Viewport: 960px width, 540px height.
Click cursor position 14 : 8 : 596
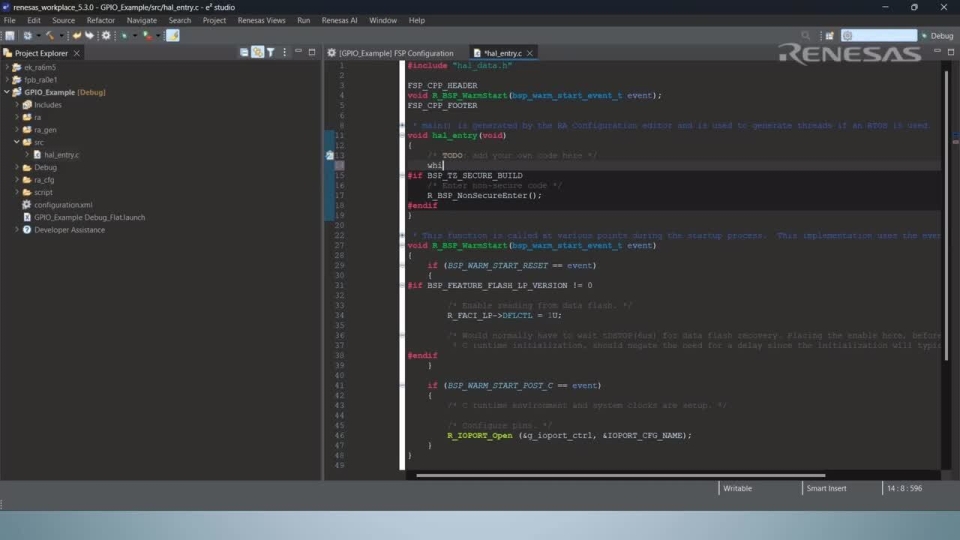coord(904,489)
